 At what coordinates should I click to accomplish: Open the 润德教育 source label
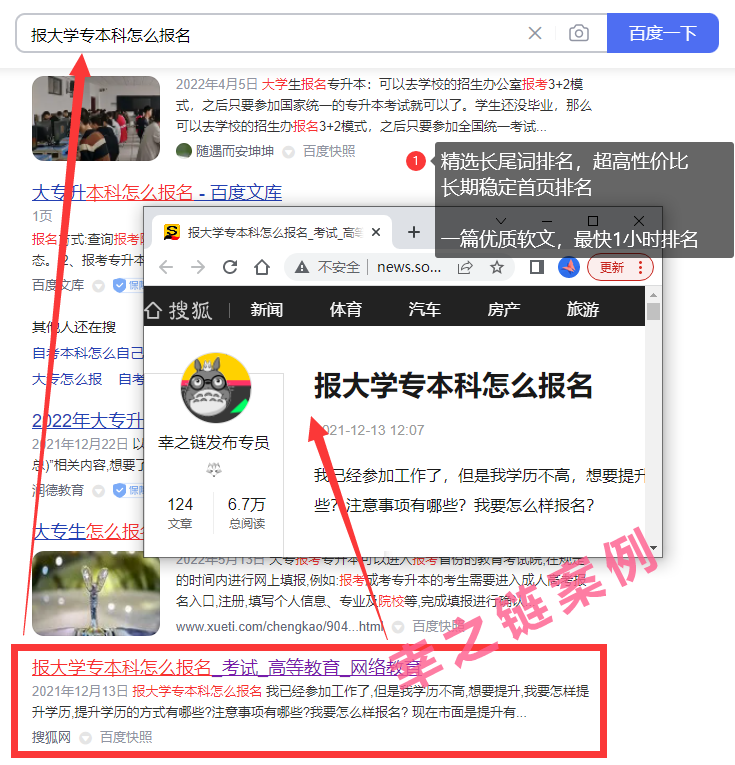pyautogui.click(x=58, y=490)
